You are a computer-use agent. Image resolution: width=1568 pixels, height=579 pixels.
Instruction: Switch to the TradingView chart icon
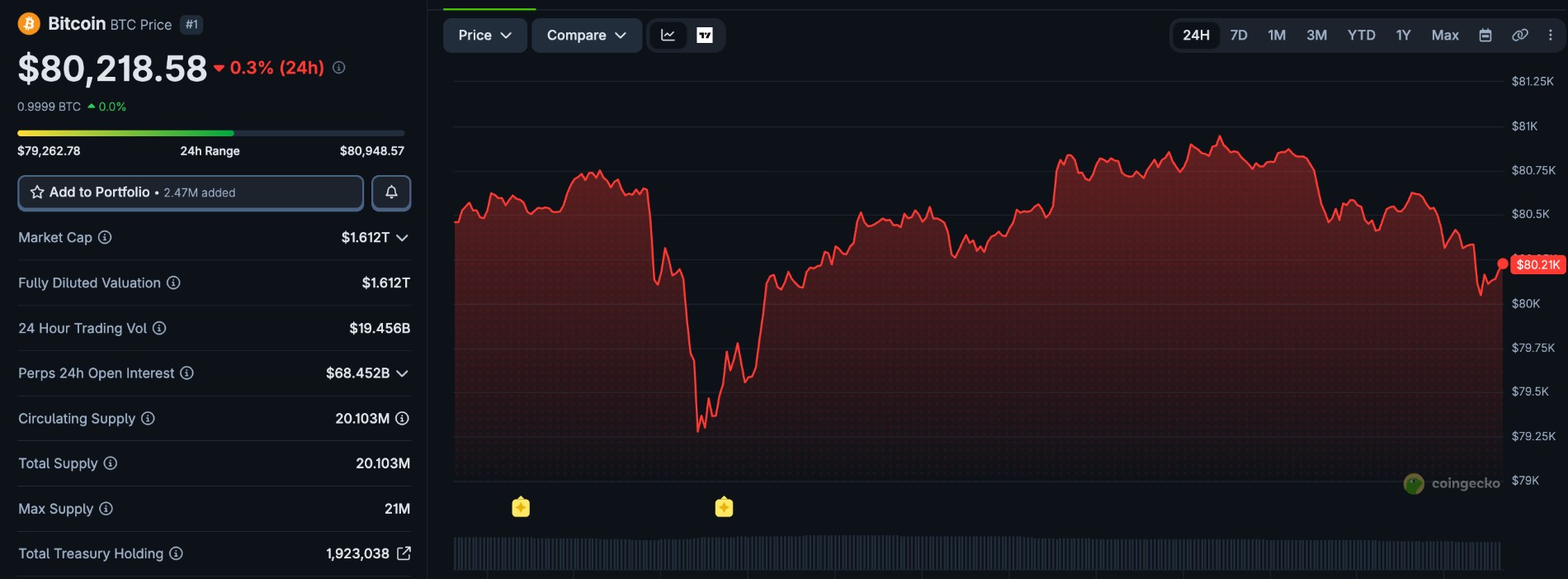pyautogui.click(x=705, y=36)
